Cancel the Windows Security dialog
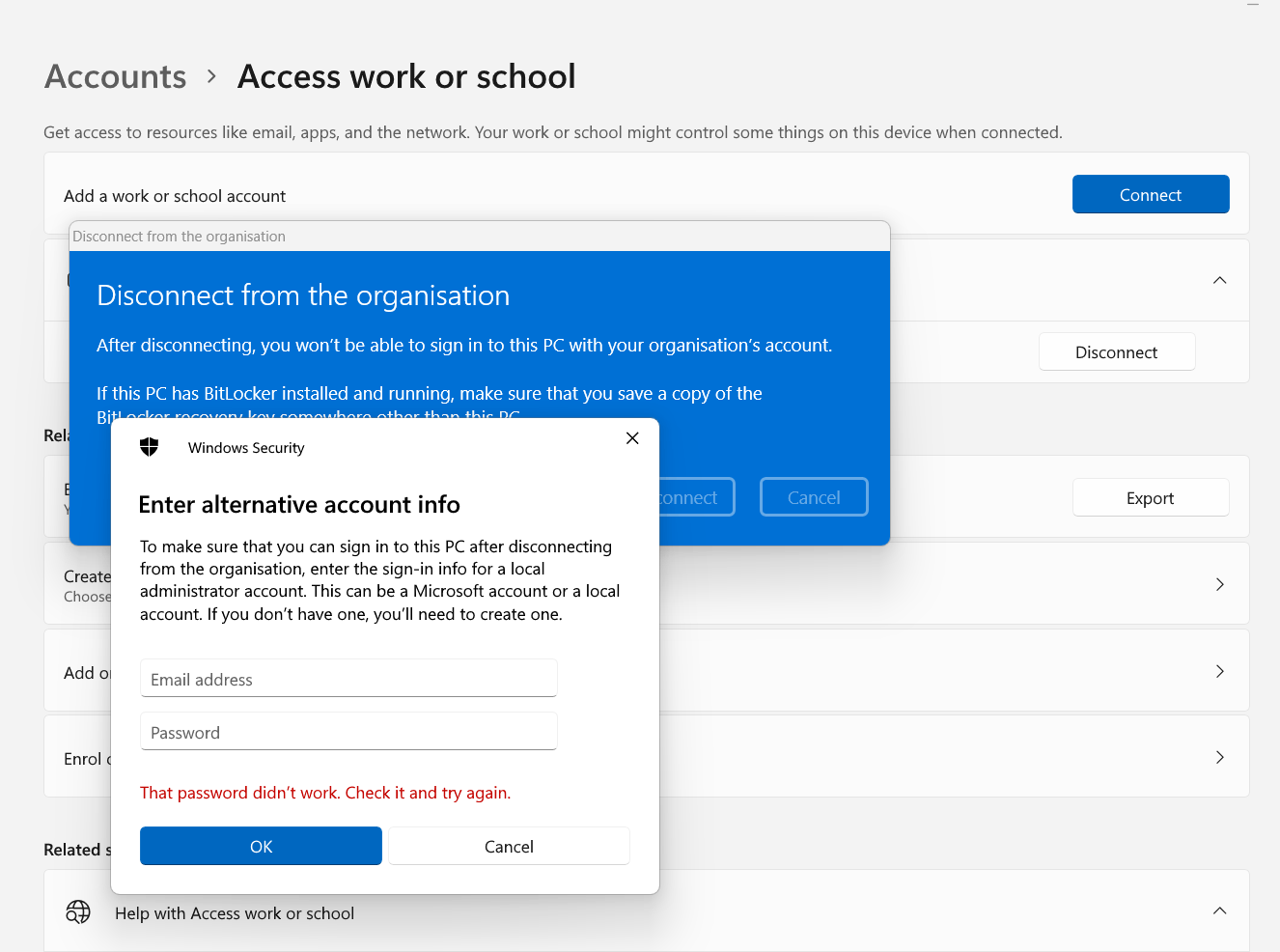This screenshot has height=952, width=1280. [509, 846]
